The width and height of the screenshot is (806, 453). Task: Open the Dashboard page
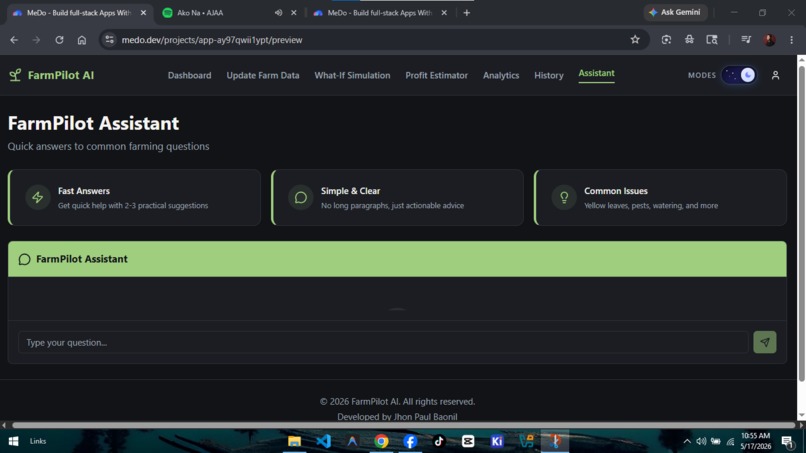coord(189,75)
